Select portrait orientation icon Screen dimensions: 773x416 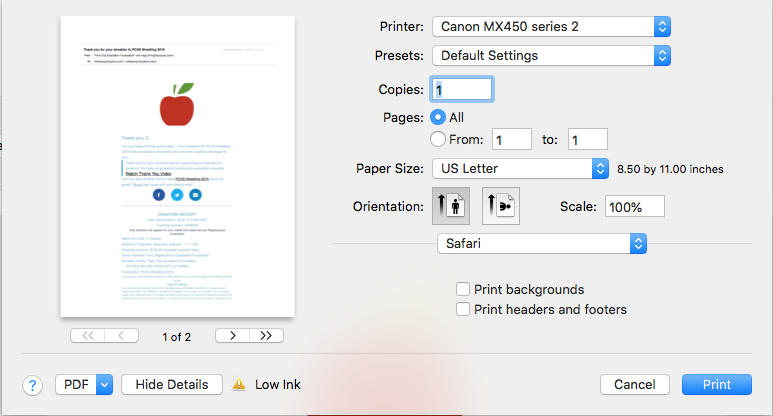[x=451, y=206]
